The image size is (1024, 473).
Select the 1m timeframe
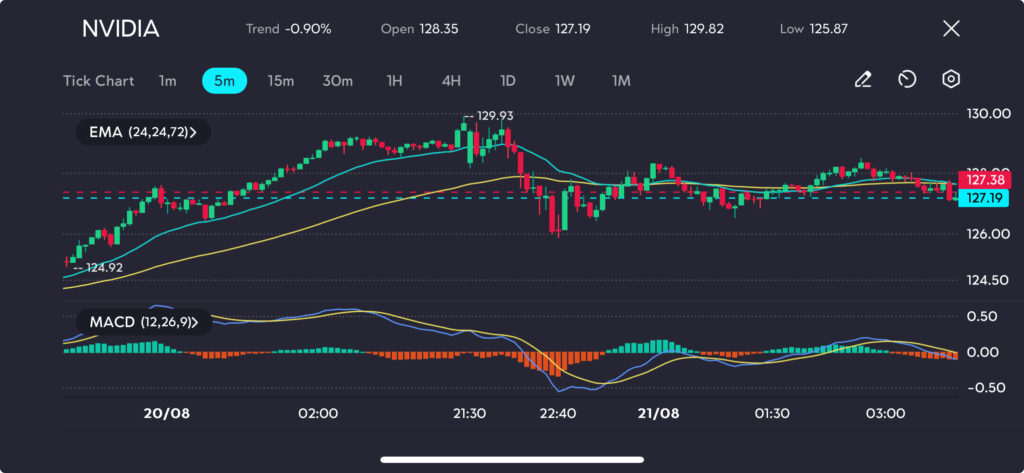point(167,81)
